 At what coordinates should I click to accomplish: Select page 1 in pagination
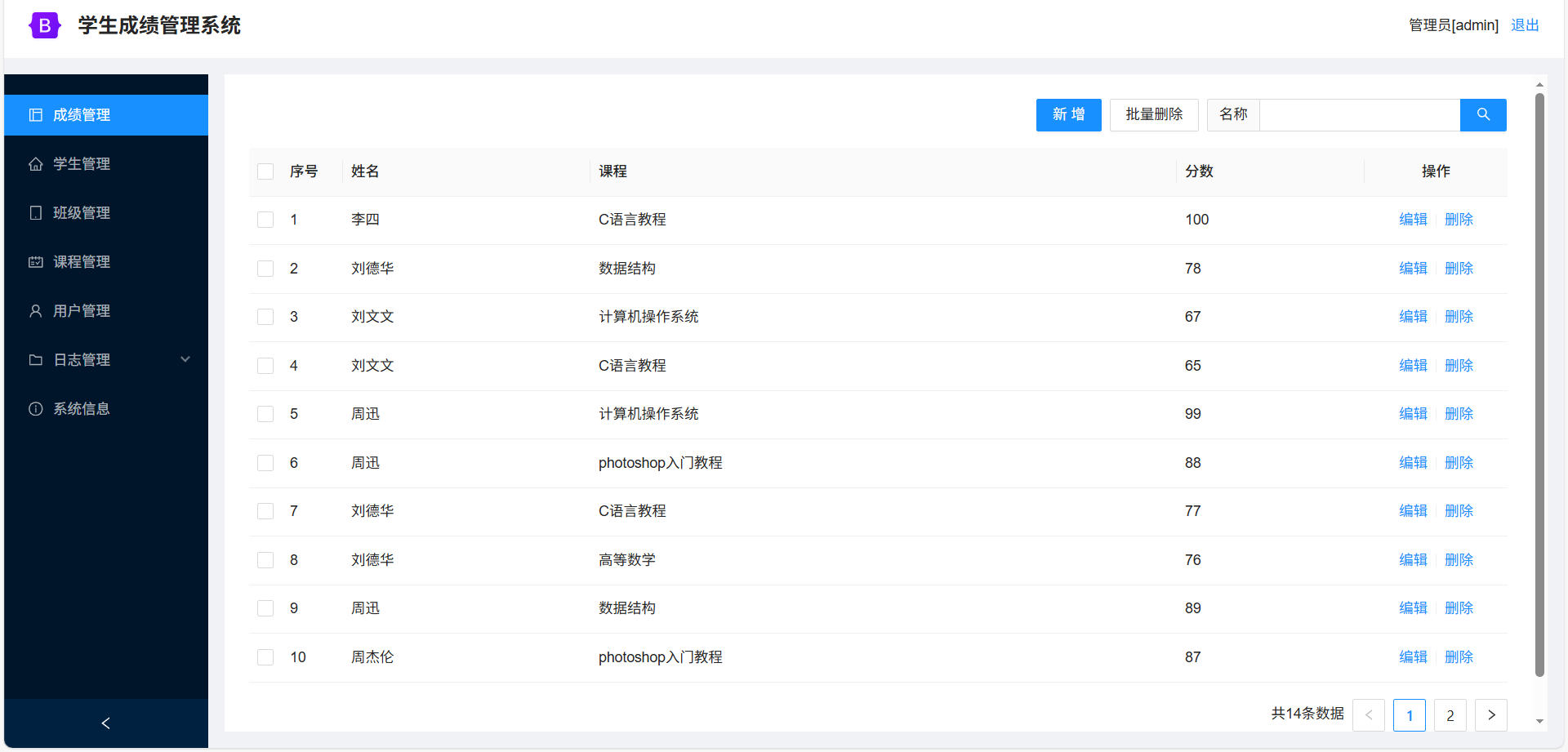(1410, 715)
